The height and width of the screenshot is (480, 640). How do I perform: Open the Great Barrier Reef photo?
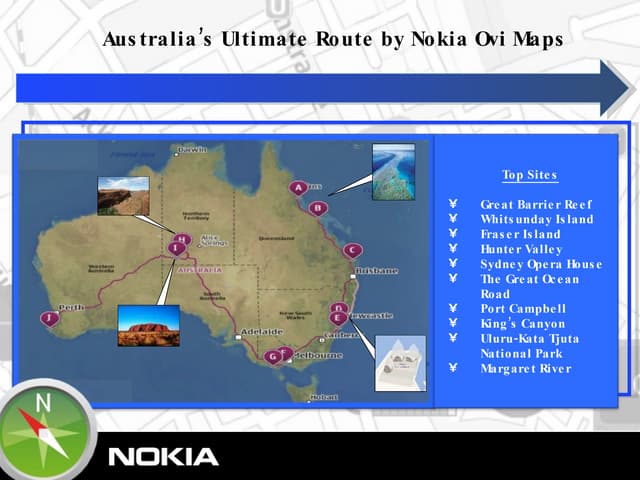[393, 172]
